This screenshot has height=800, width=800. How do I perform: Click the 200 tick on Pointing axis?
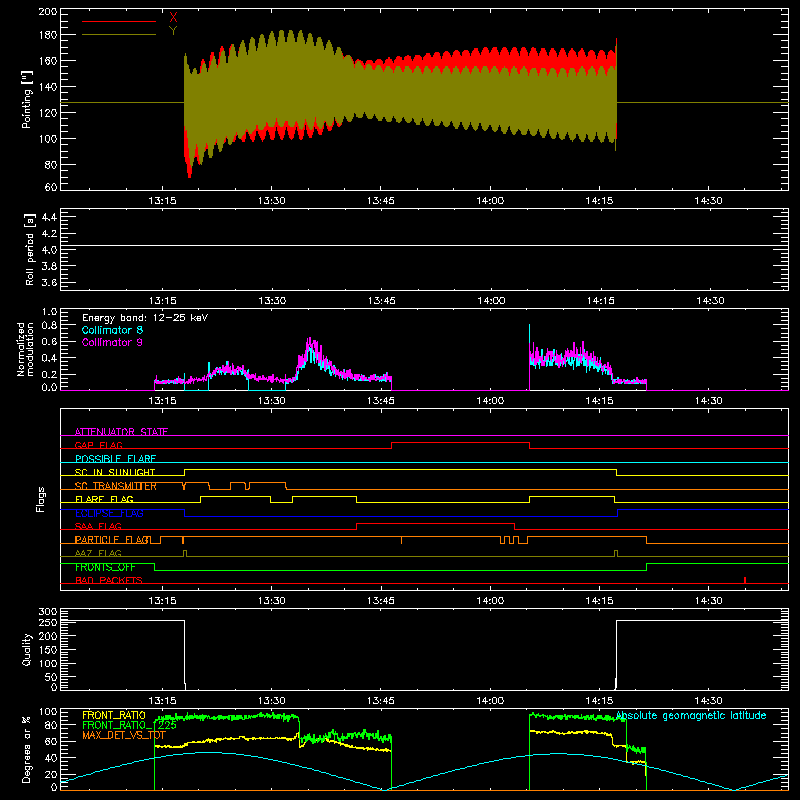(x=48, y=11)
